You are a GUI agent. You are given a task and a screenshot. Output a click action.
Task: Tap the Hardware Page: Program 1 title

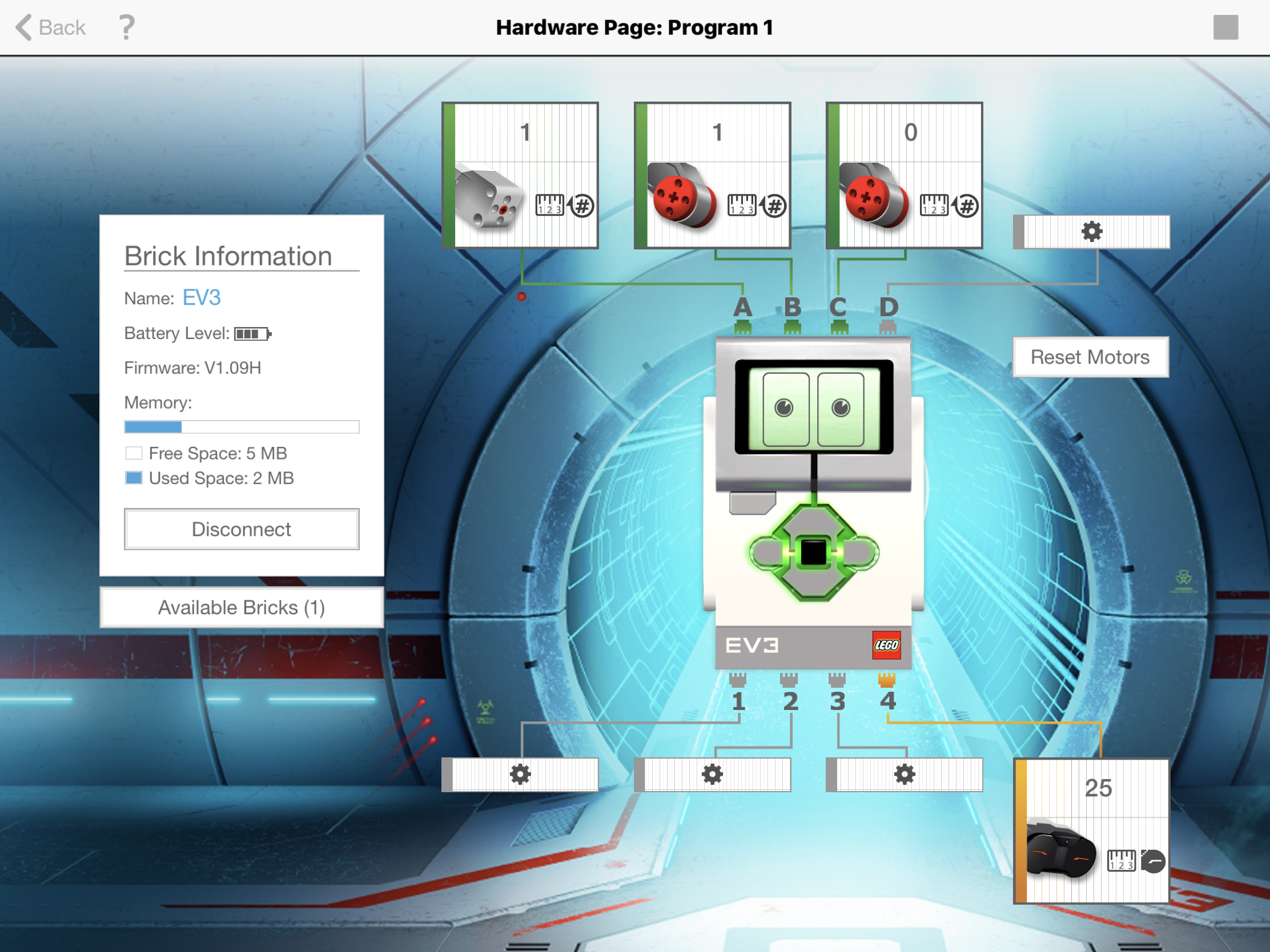tap(634, 27)
